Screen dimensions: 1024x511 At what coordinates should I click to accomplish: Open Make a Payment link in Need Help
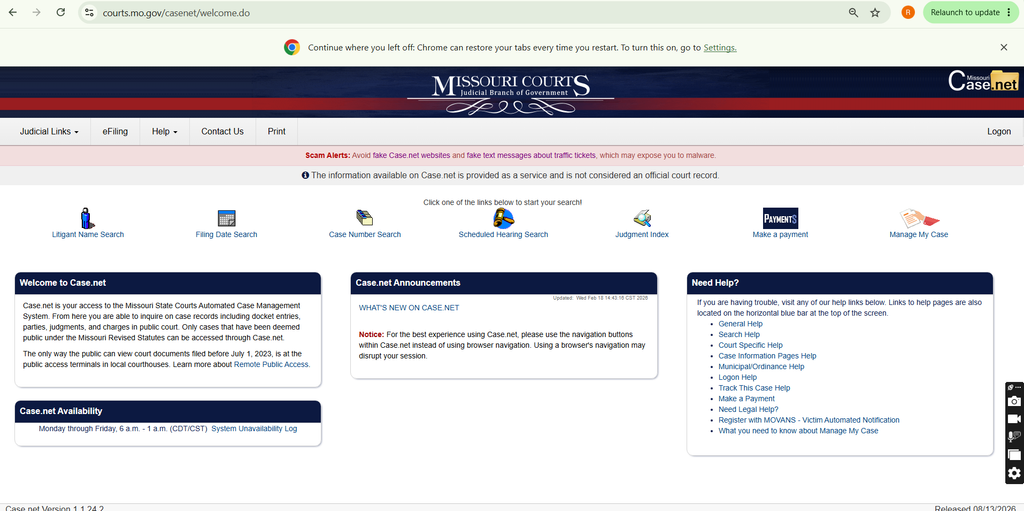coord(746,399)
